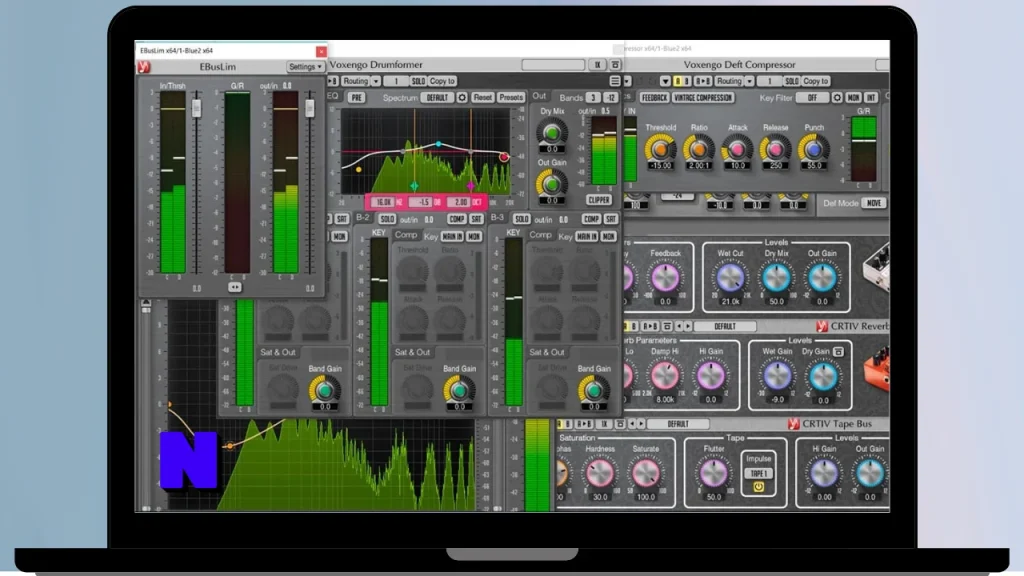Click the A►B copy button in Deft Compressor
Screen dimensions: 1024x576
pos(703,81)
